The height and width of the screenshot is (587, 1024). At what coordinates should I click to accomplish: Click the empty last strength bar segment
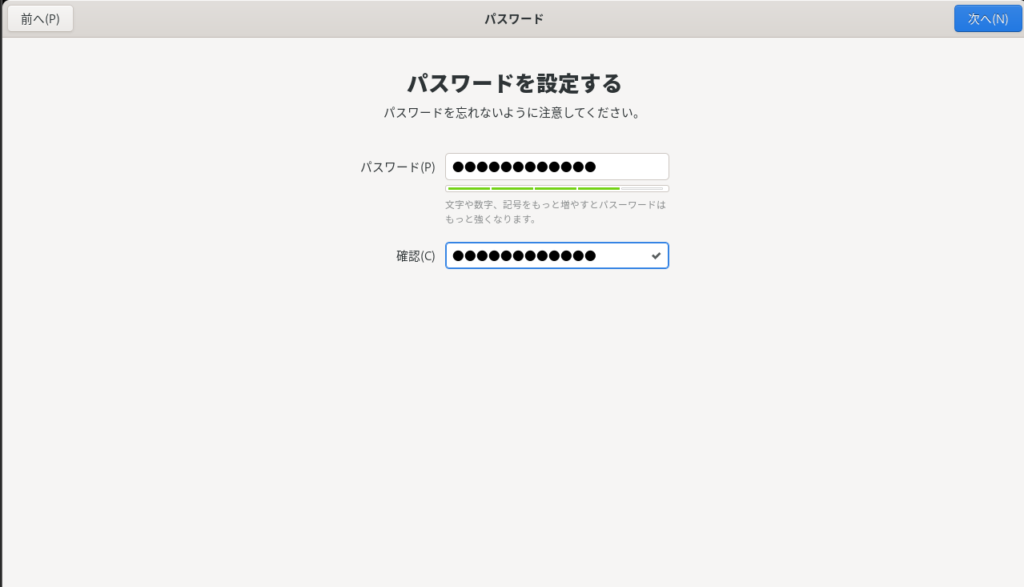[643, 188]
